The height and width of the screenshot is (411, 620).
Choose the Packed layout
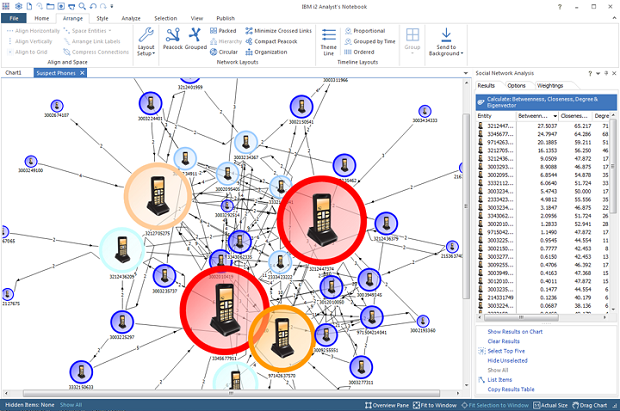click(226, 30)
